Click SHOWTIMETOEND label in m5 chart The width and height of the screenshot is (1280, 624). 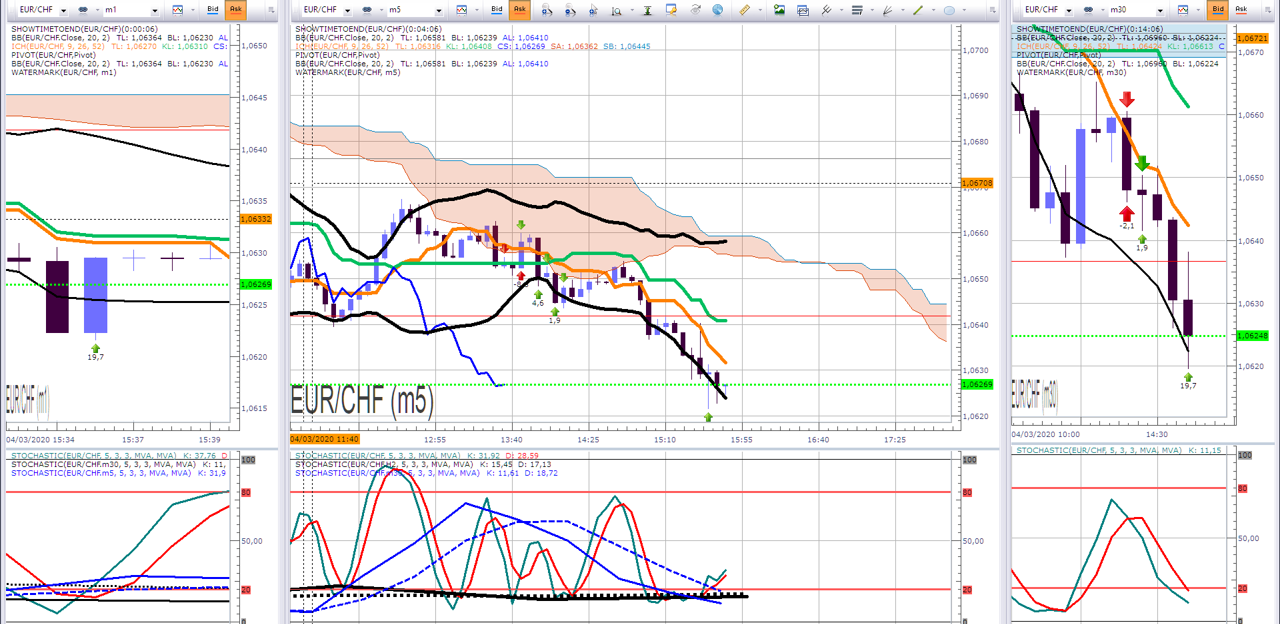[x=369, y=29]
